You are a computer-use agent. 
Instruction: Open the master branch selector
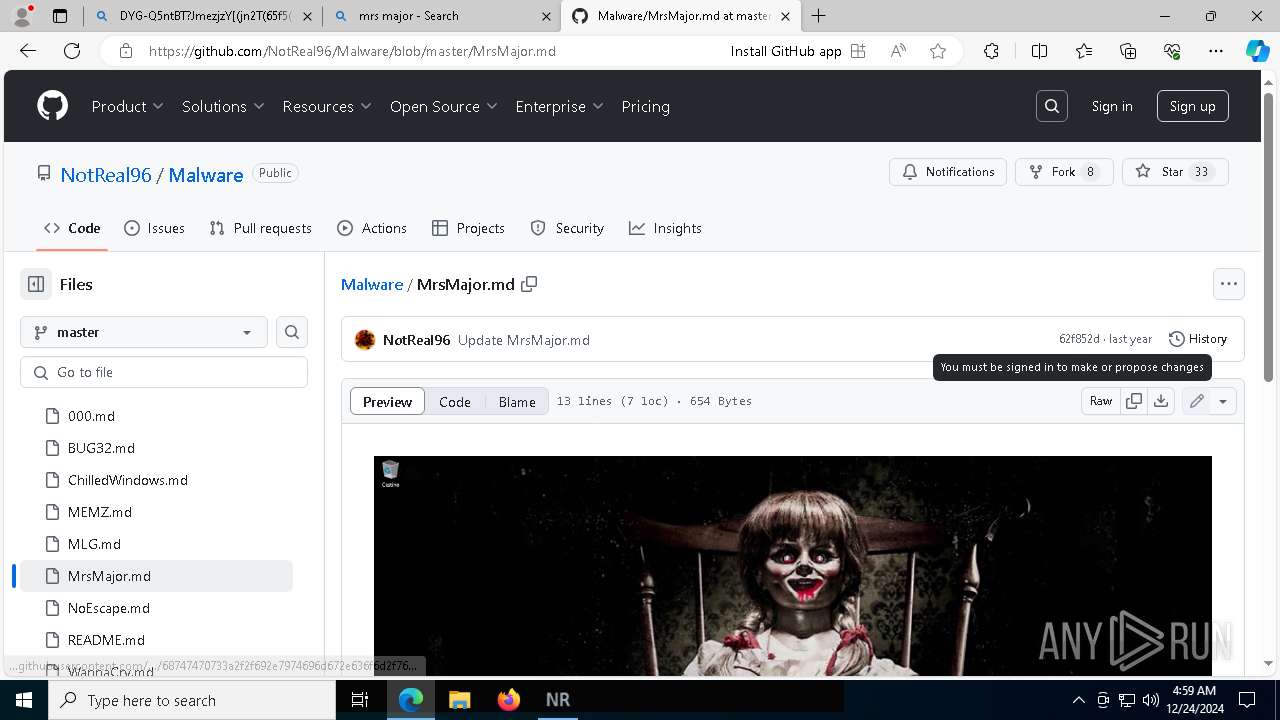[x=144, y=332]
